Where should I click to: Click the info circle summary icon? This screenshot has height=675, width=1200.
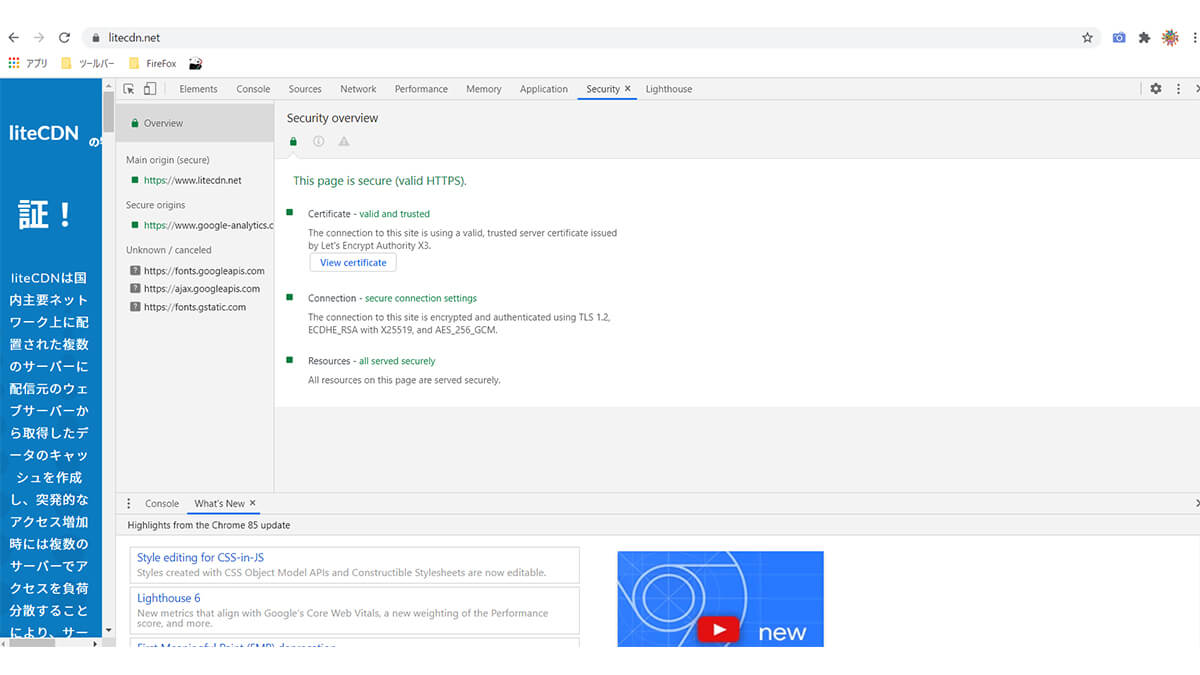[318, 142]
